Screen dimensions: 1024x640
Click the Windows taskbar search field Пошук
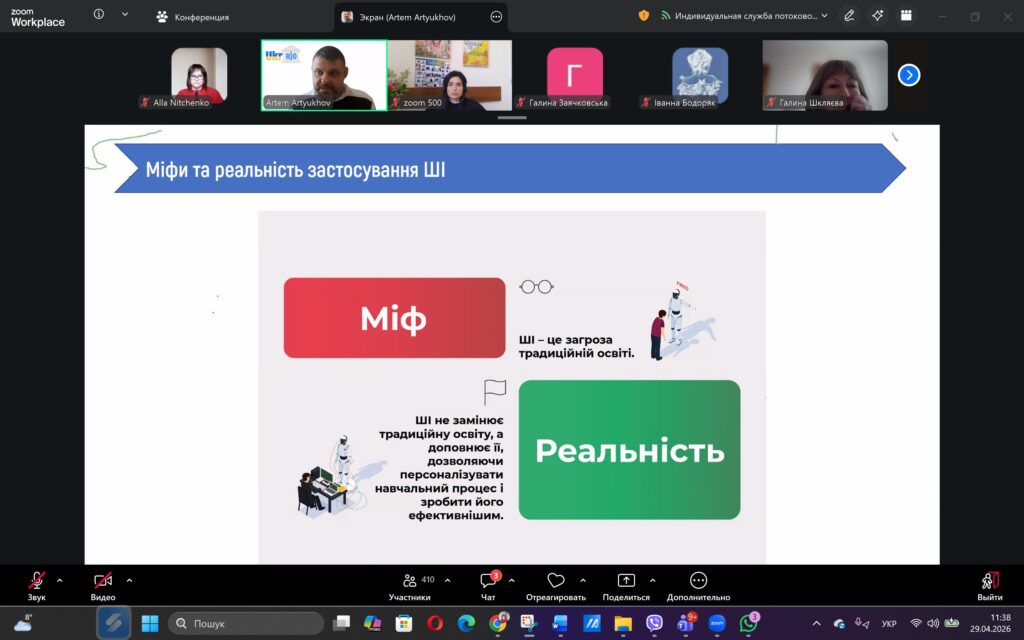[x=246, y=623]
